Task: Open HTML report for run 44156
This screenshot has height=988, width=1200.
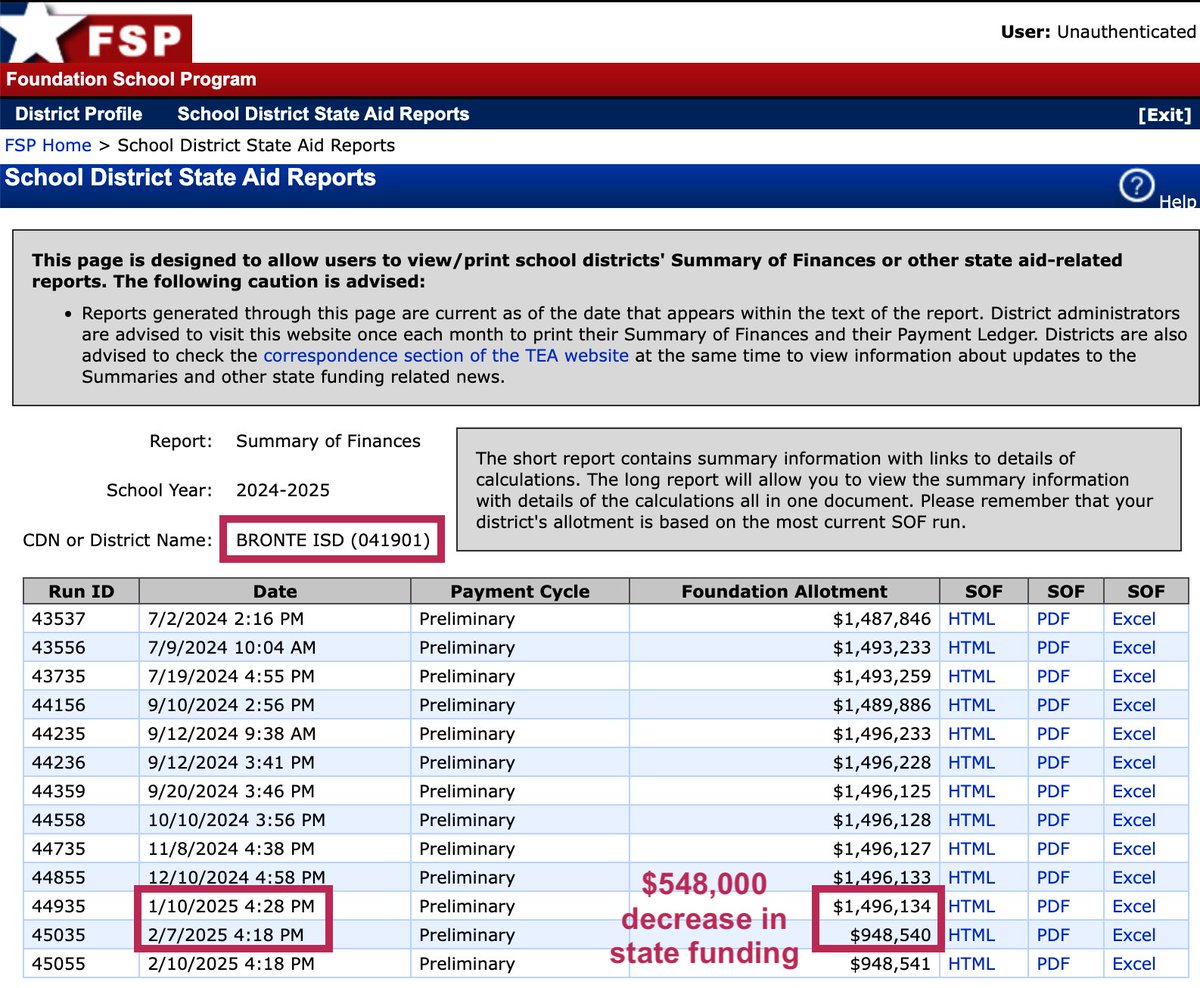Action: point(971,705)
